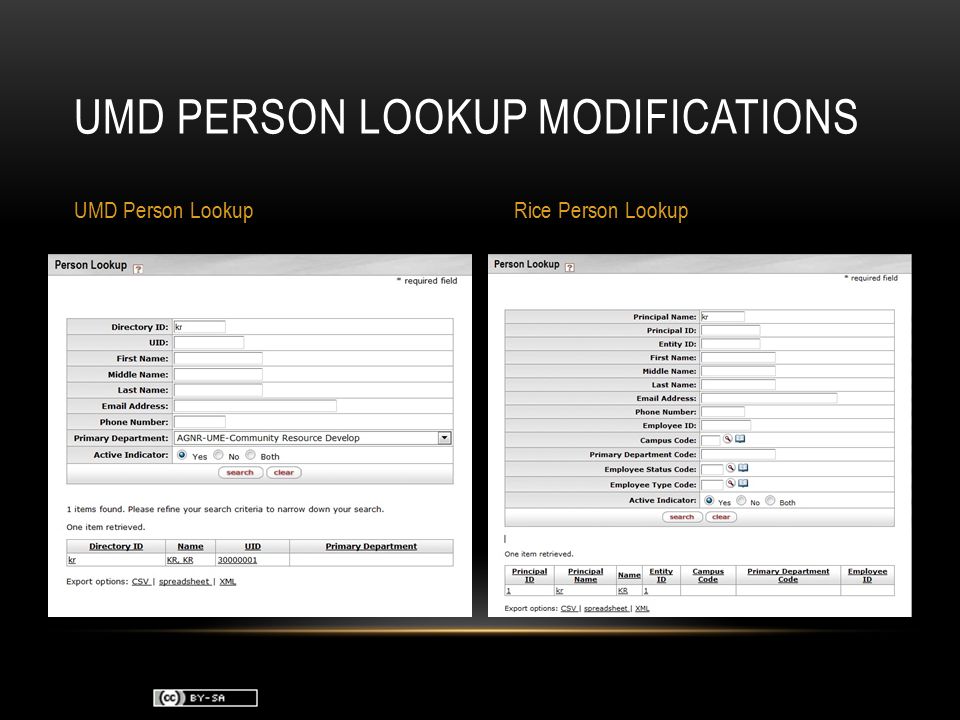960x720 pixels.
Task: Export UMD results as CSV
Action: 141,582
